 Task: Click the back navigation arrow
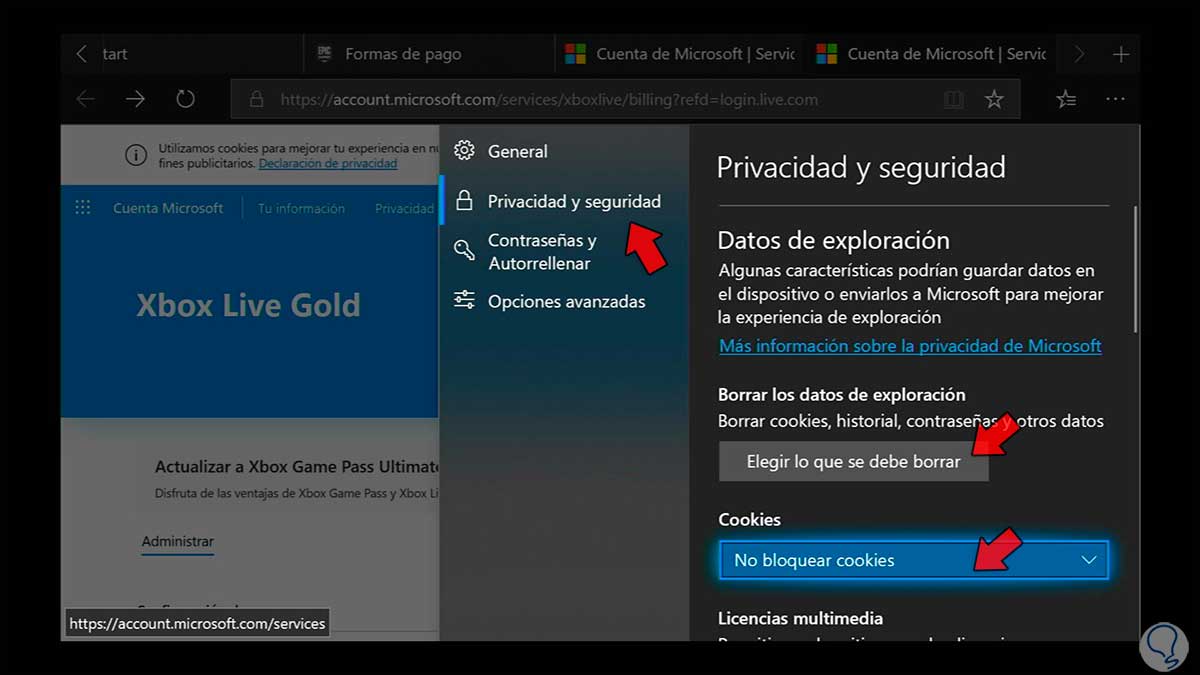tap(86, 99)
